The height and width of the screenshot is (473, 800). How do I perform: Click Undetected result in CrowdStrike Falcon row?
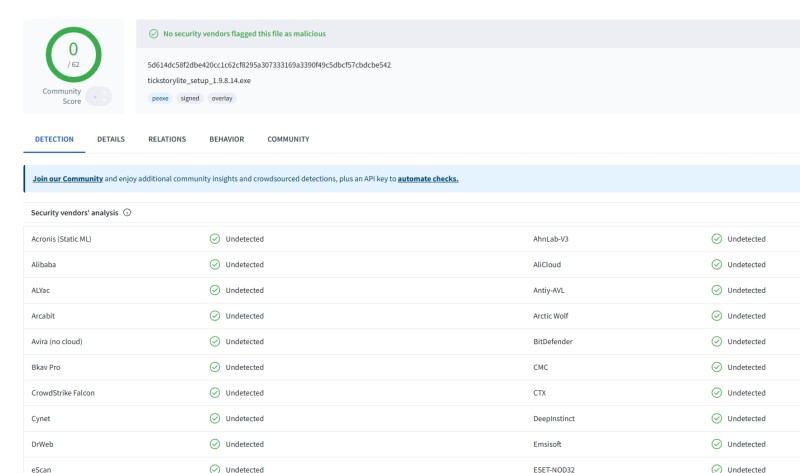[244, 392]
